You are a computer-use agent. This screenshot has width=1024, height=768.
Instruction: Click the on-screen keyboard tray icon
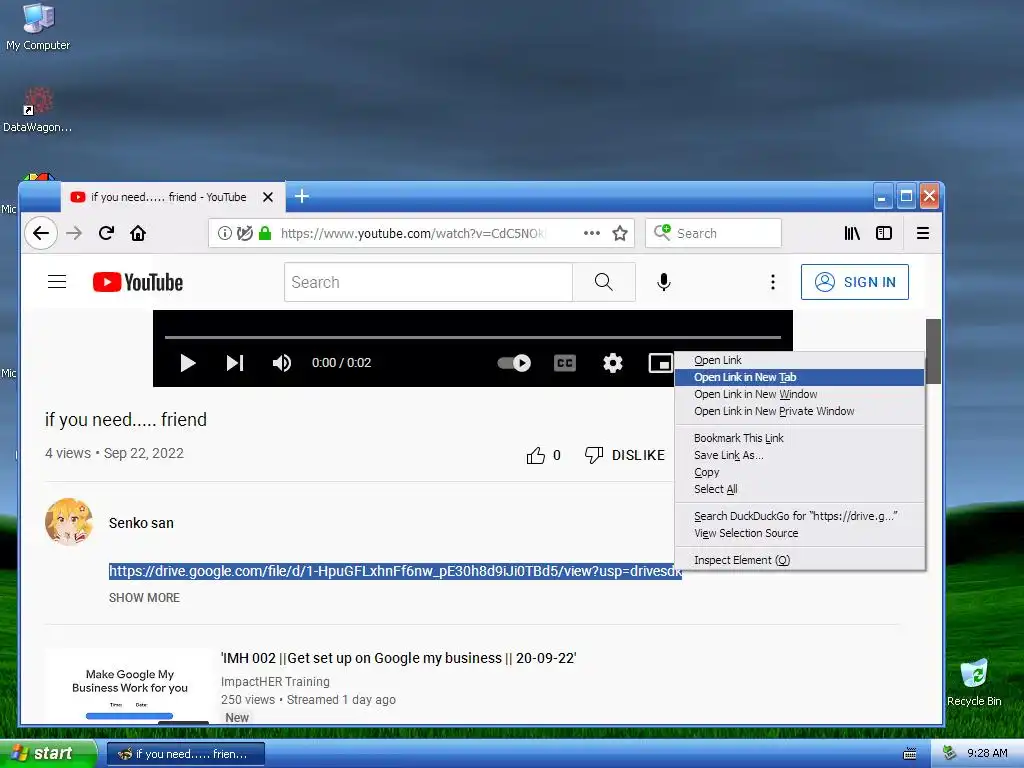pos(909,754)
